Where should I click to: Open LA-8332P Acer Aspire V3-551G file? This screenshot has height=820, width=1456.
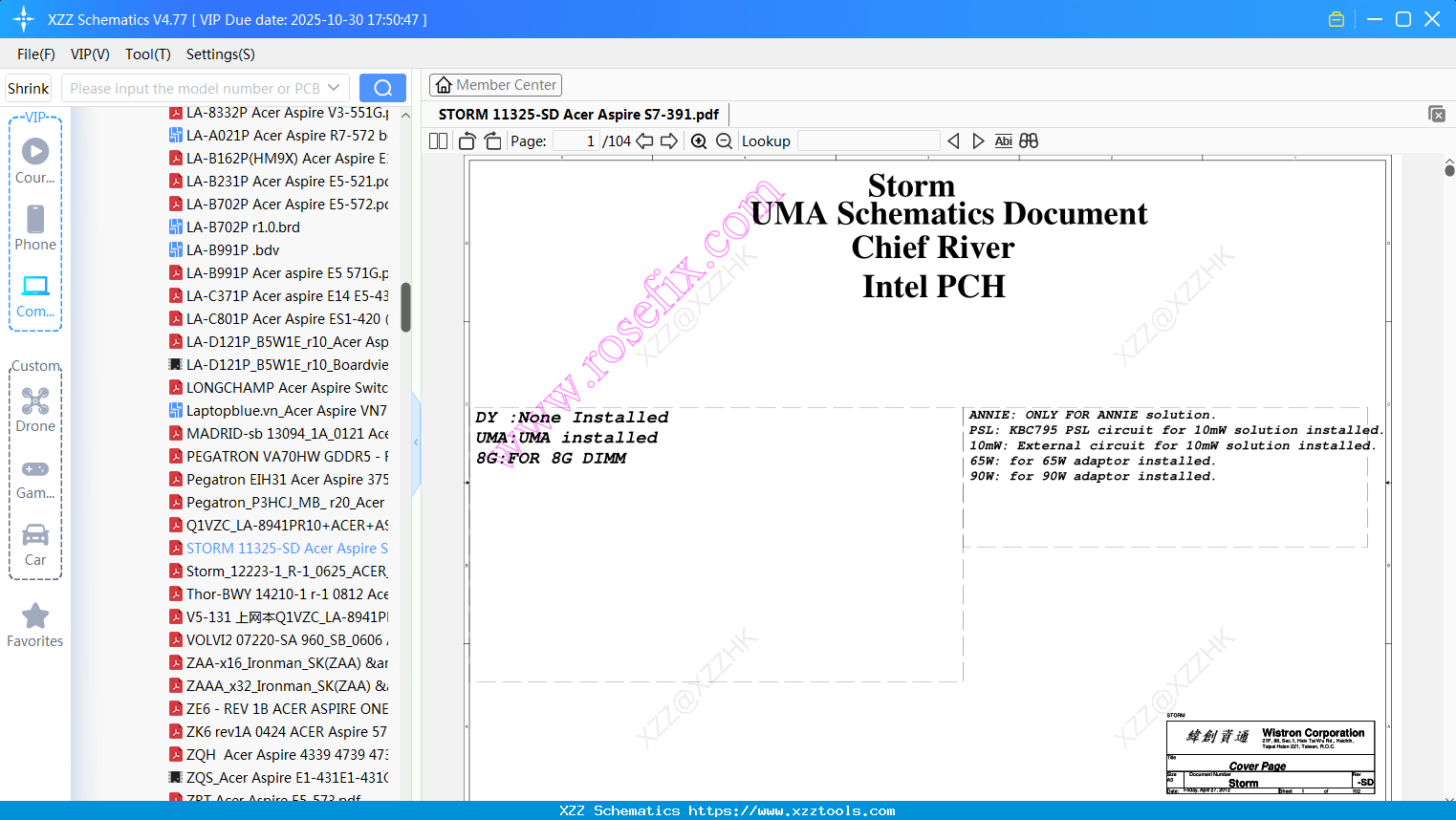point(279,113)
